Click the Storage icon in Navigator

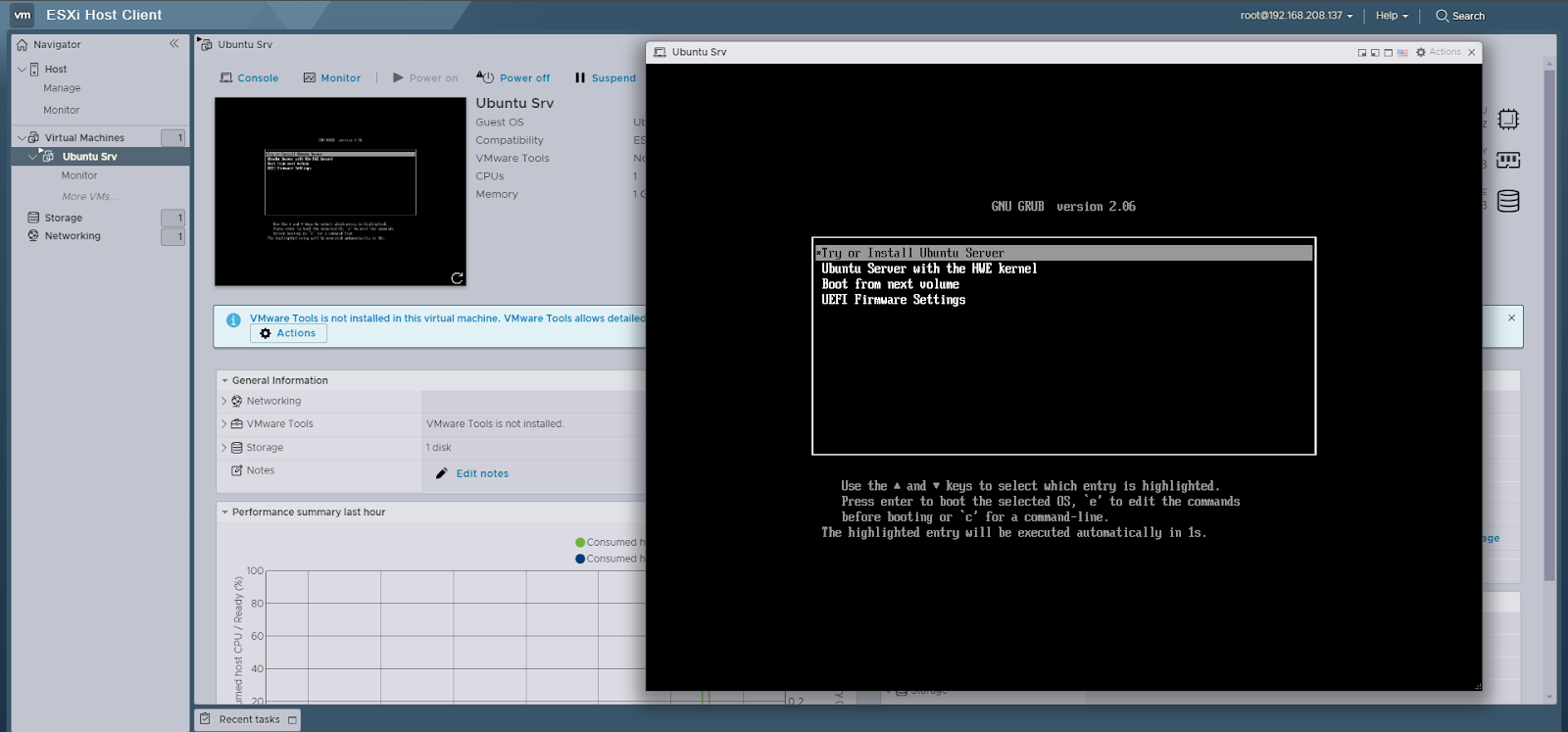[x=33, y=218]
